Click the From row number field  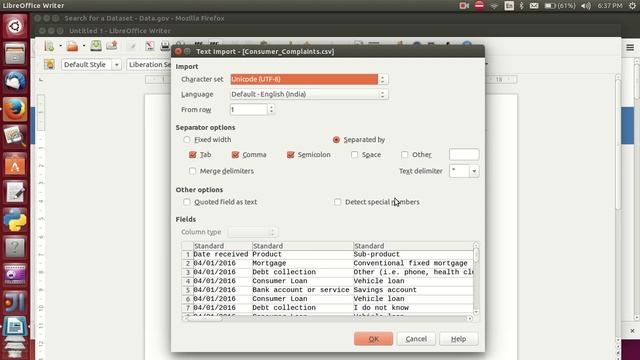(x=249, y=109)
